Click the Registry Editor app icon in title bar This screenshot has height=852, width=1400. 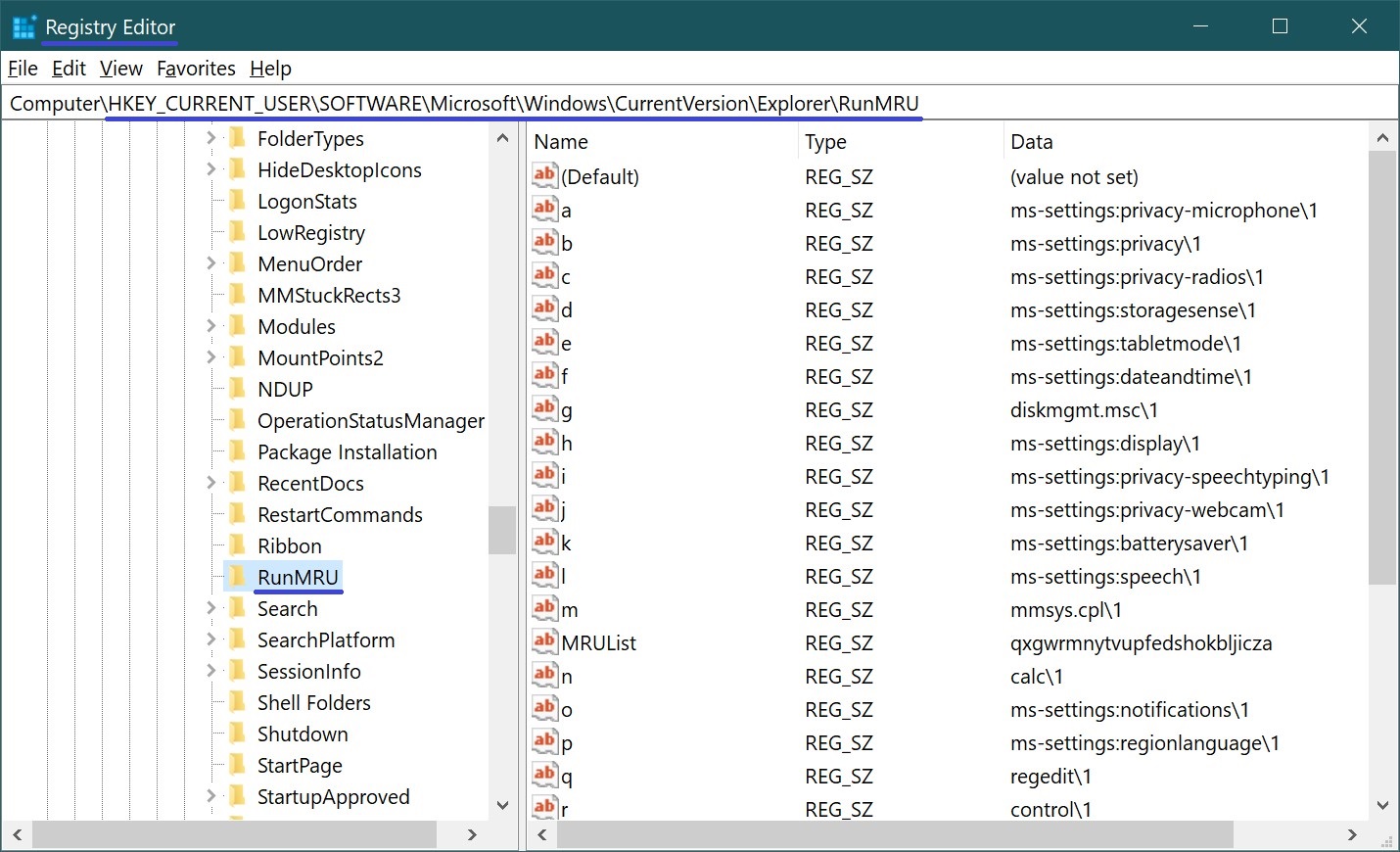click(x=23, y=26)
